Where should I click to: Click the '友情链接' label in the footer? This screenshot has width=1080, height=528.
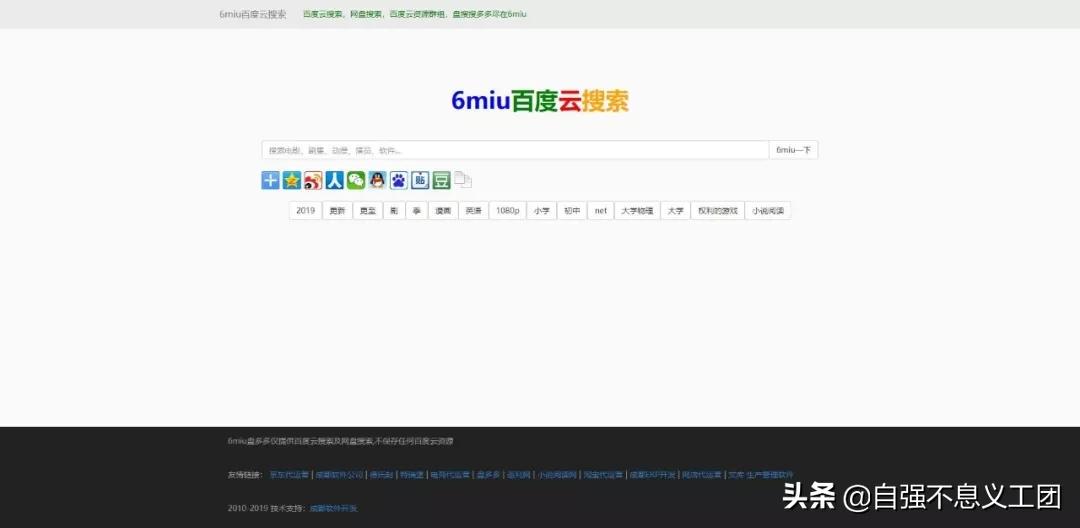coord(245,475)
